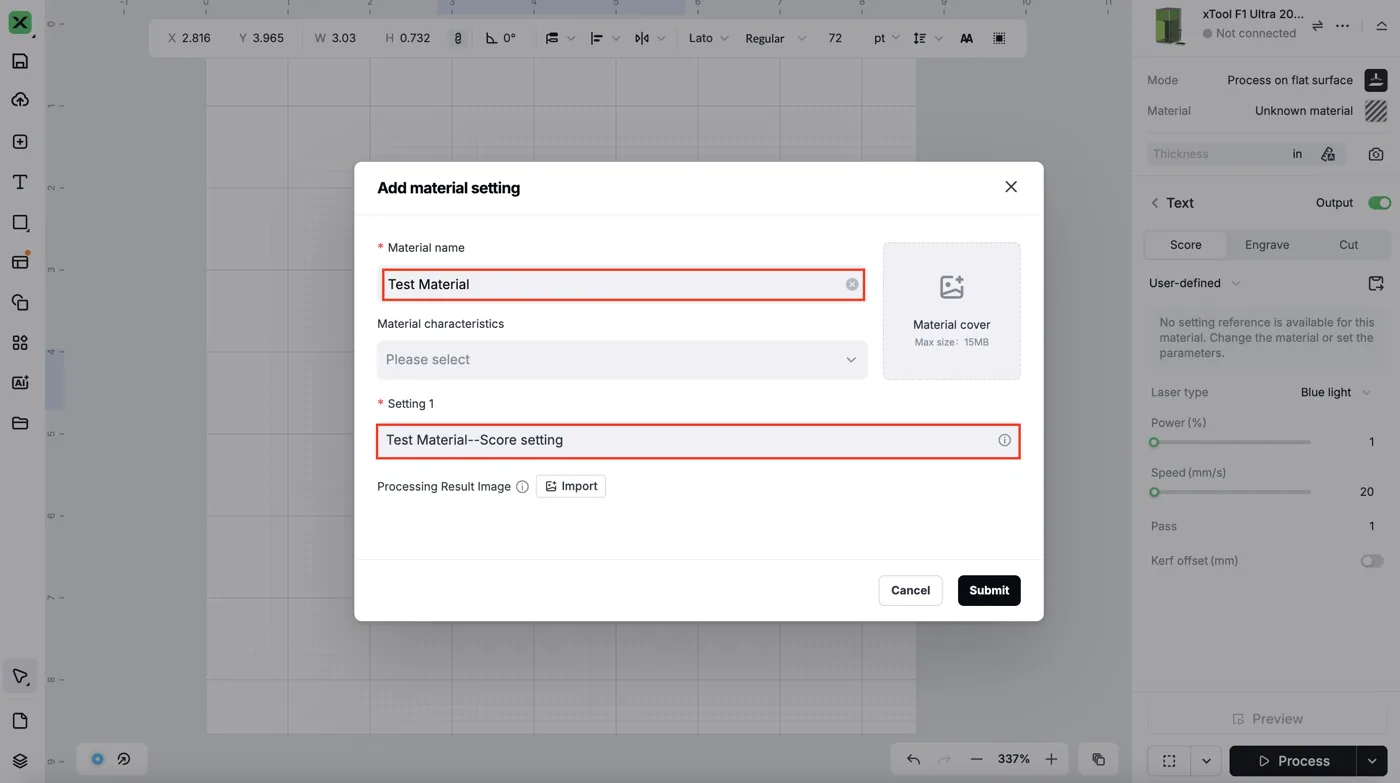Click the Import button for result image
The image size is (1400, 783).
point(571,486)
